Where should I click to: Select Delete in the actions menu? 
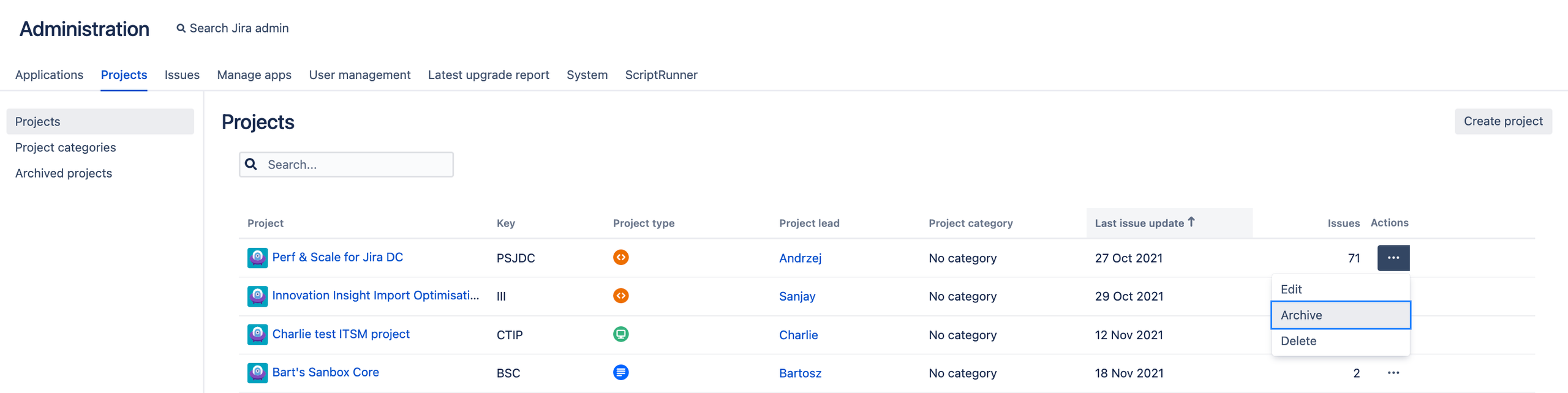coord(1298,341)
